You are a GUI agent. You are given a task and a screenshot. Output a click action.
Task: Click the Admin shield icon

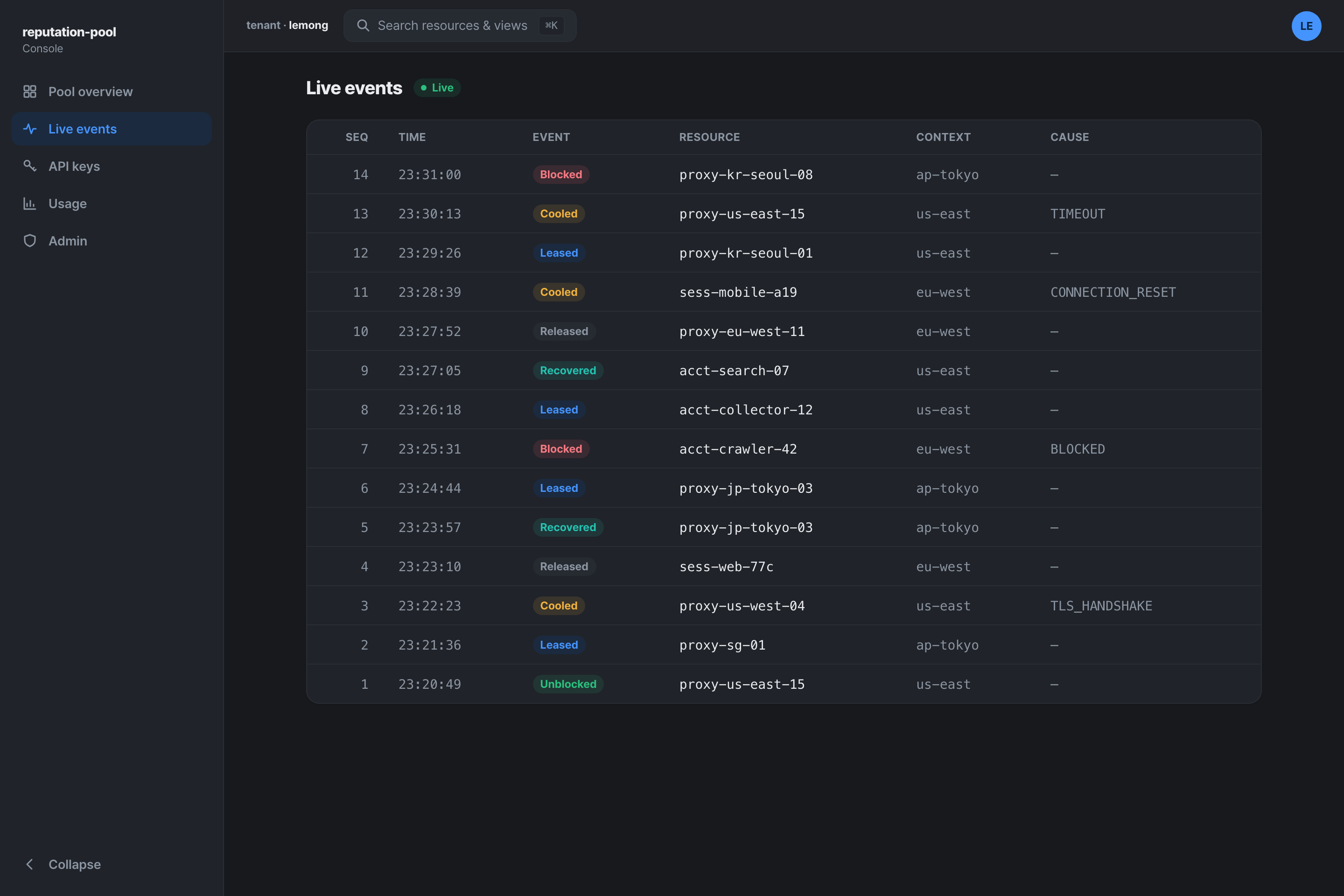[30, 241]
